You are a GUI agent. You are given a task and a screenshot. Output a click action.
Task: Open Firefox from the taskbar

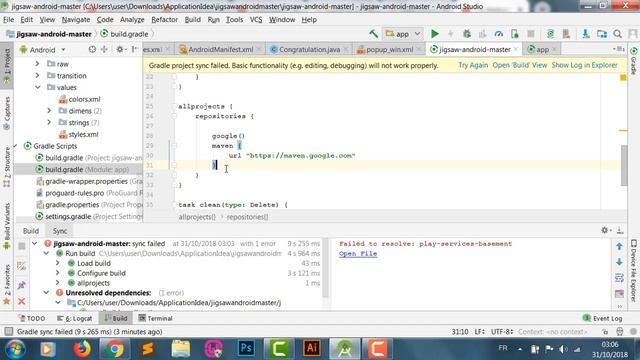[x=82, y=349]
